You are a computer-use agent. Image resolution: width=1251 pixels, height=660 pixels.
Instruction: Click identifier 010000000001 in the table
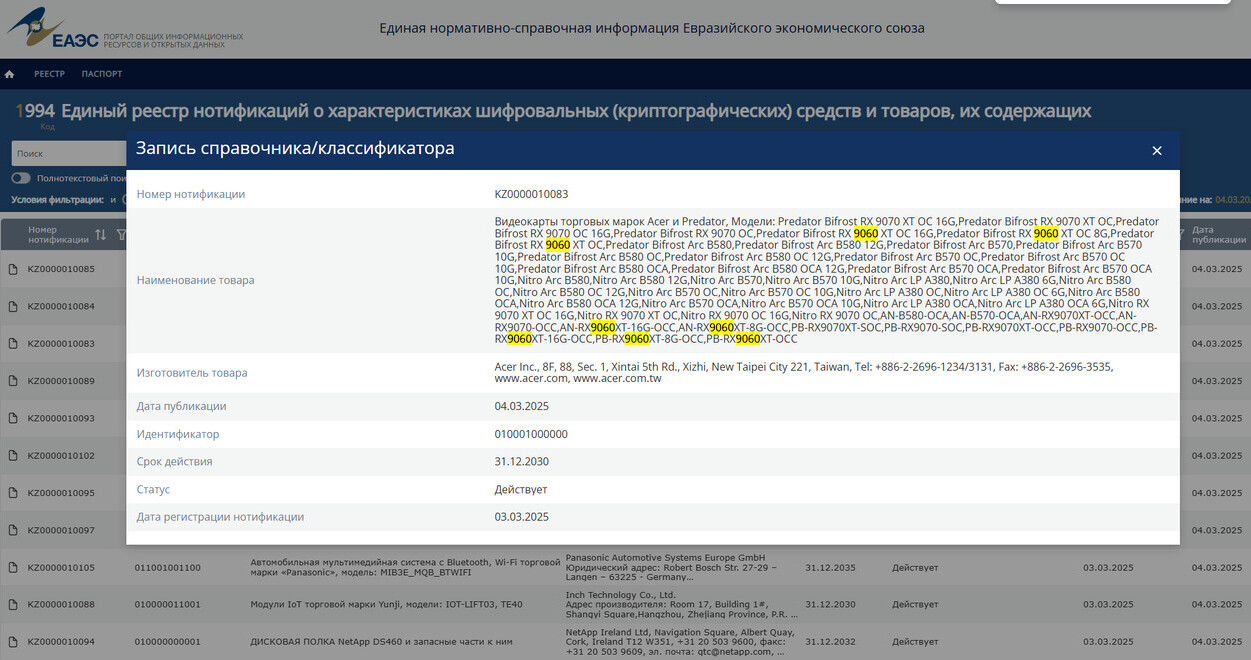point(168,642)
